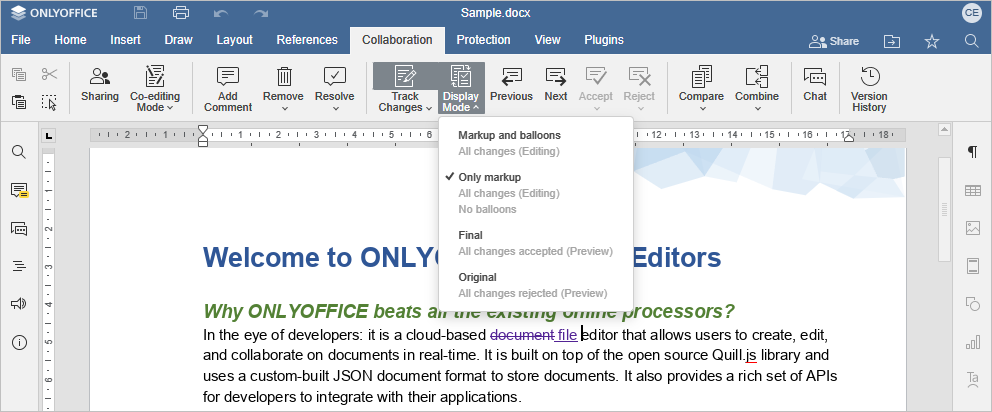
Task: Click the struck-through word "document"
Action: (522, 334)
